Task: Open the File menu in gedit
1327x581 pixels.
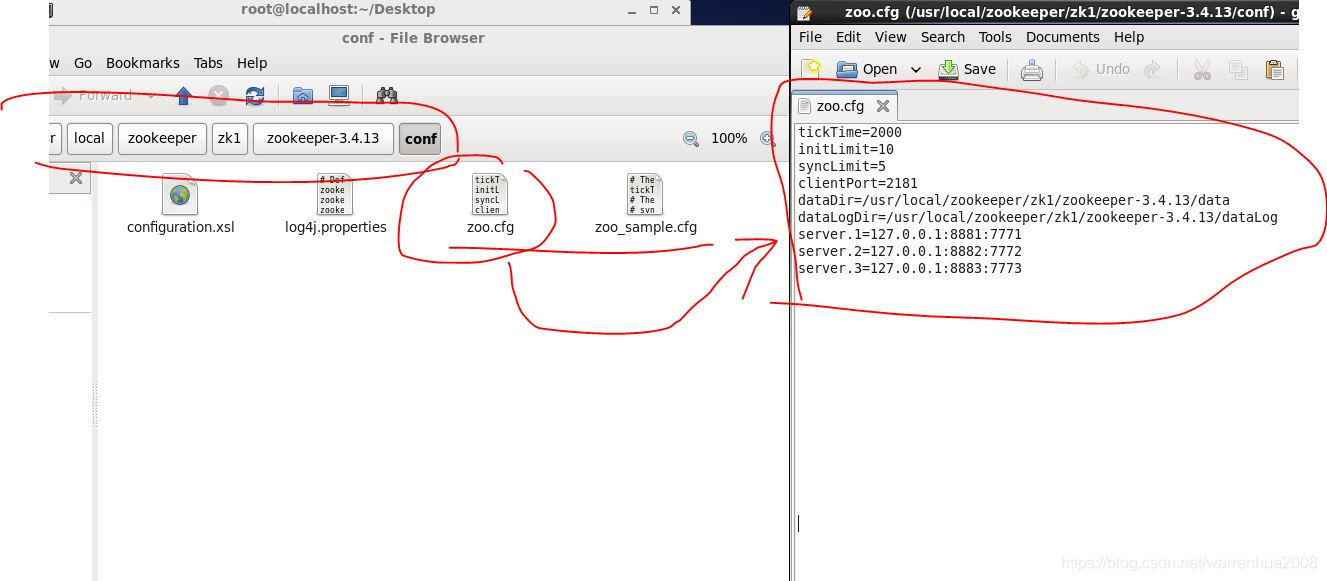Action: pyautogui.click(x=810, y=37)
